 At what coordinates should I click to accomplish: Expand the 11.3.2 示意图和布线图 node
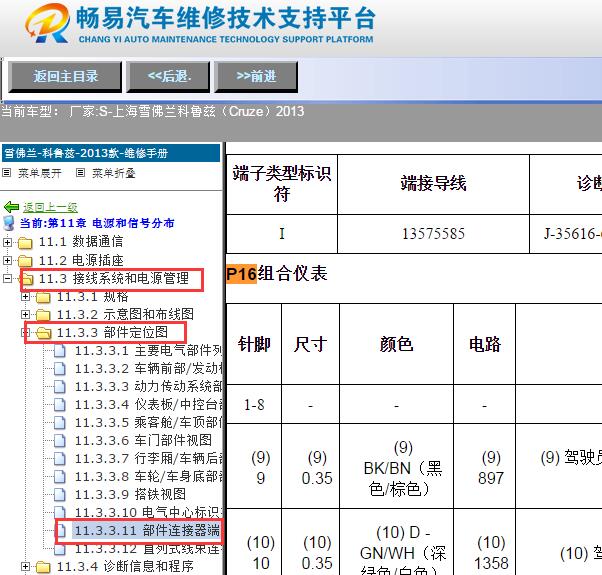point(25,315)
